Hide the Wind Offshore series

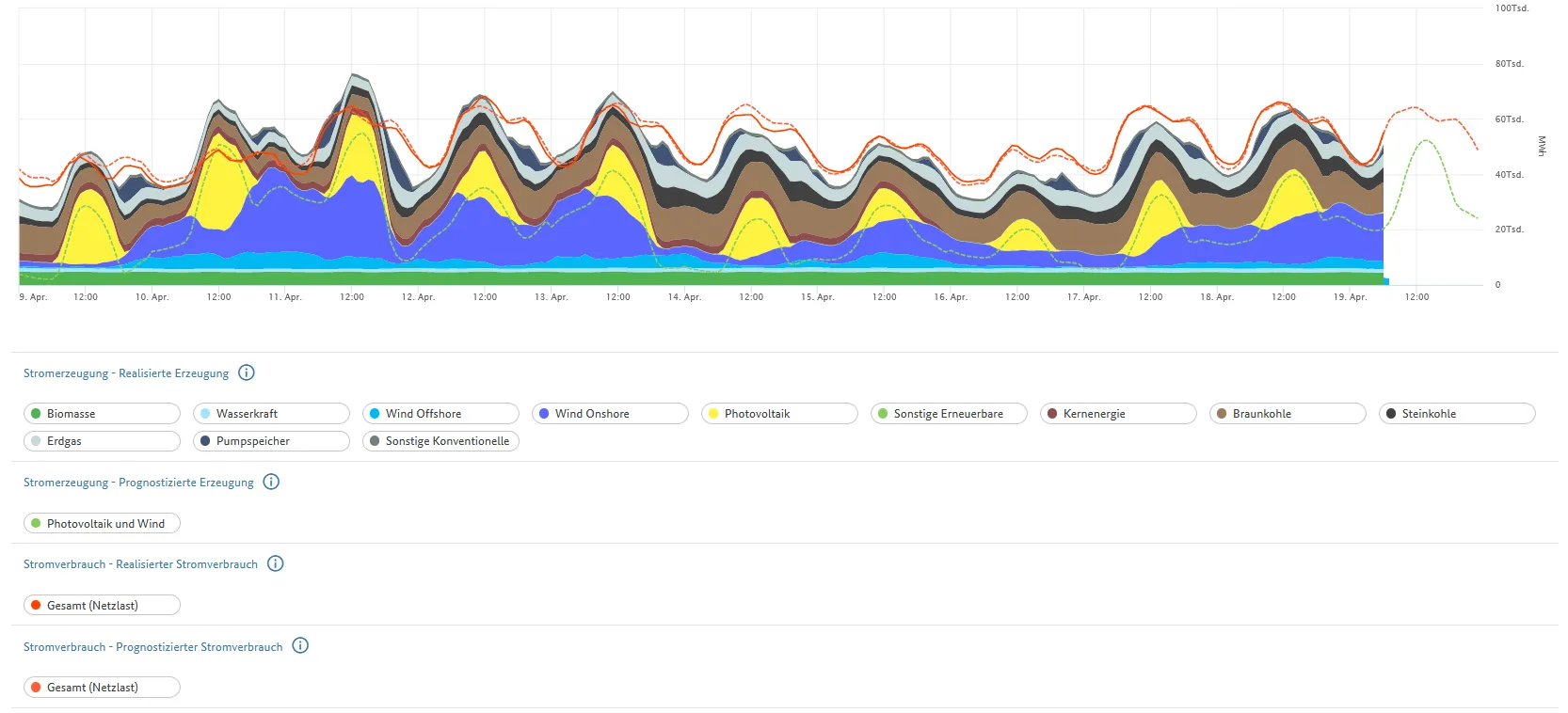tap(440, 414)
